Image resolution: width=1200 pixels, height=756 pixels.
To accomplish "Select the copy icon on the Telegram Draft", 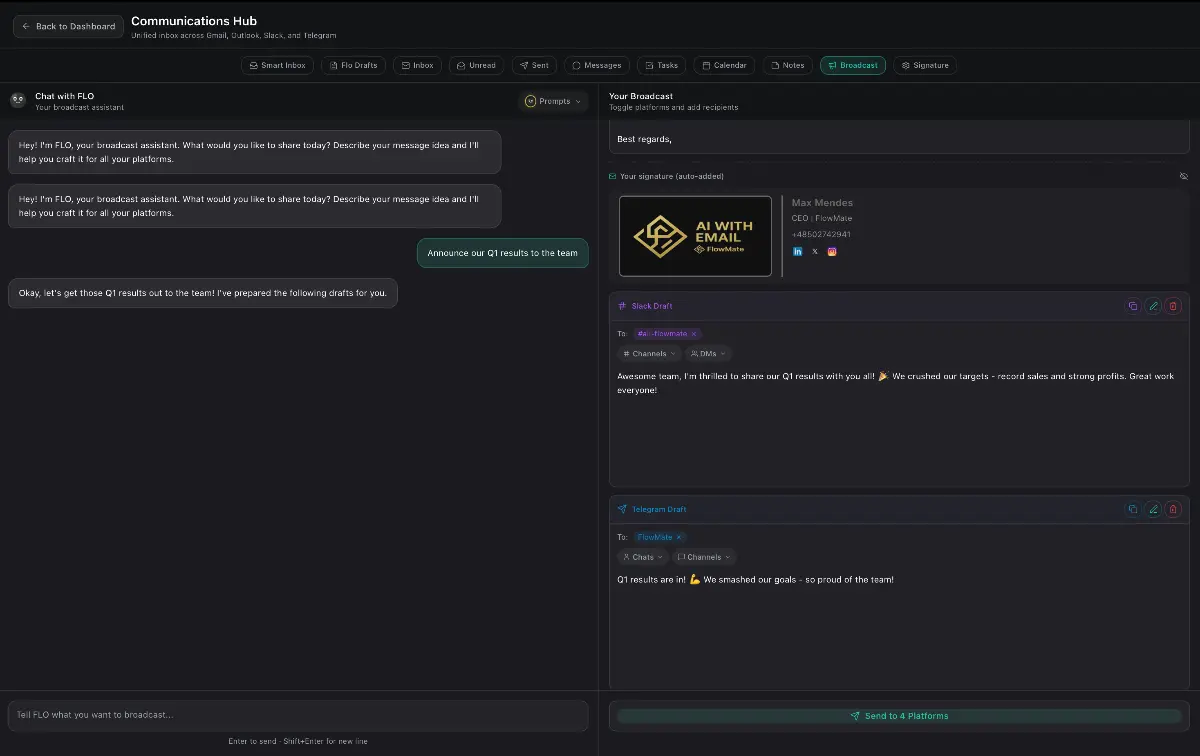I will coord(1132,509).
